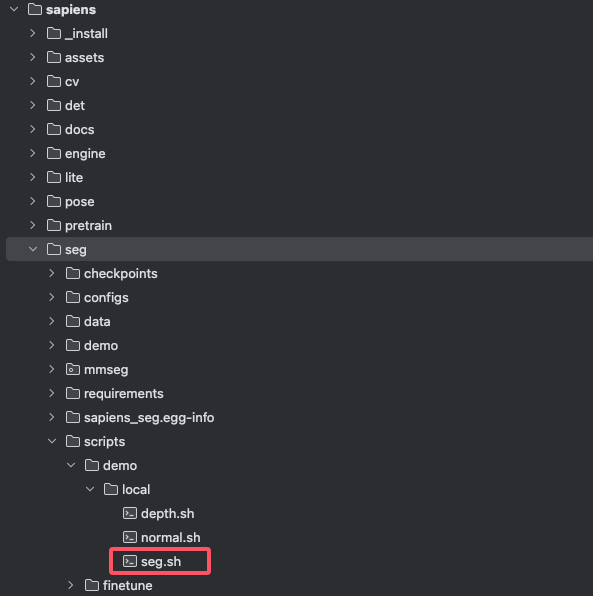Image resolution: width=593 pixels, height=596 pixels.
Task: Click the sapiens_seg.egg-info folder icon
Action: (x=73, y=417)
